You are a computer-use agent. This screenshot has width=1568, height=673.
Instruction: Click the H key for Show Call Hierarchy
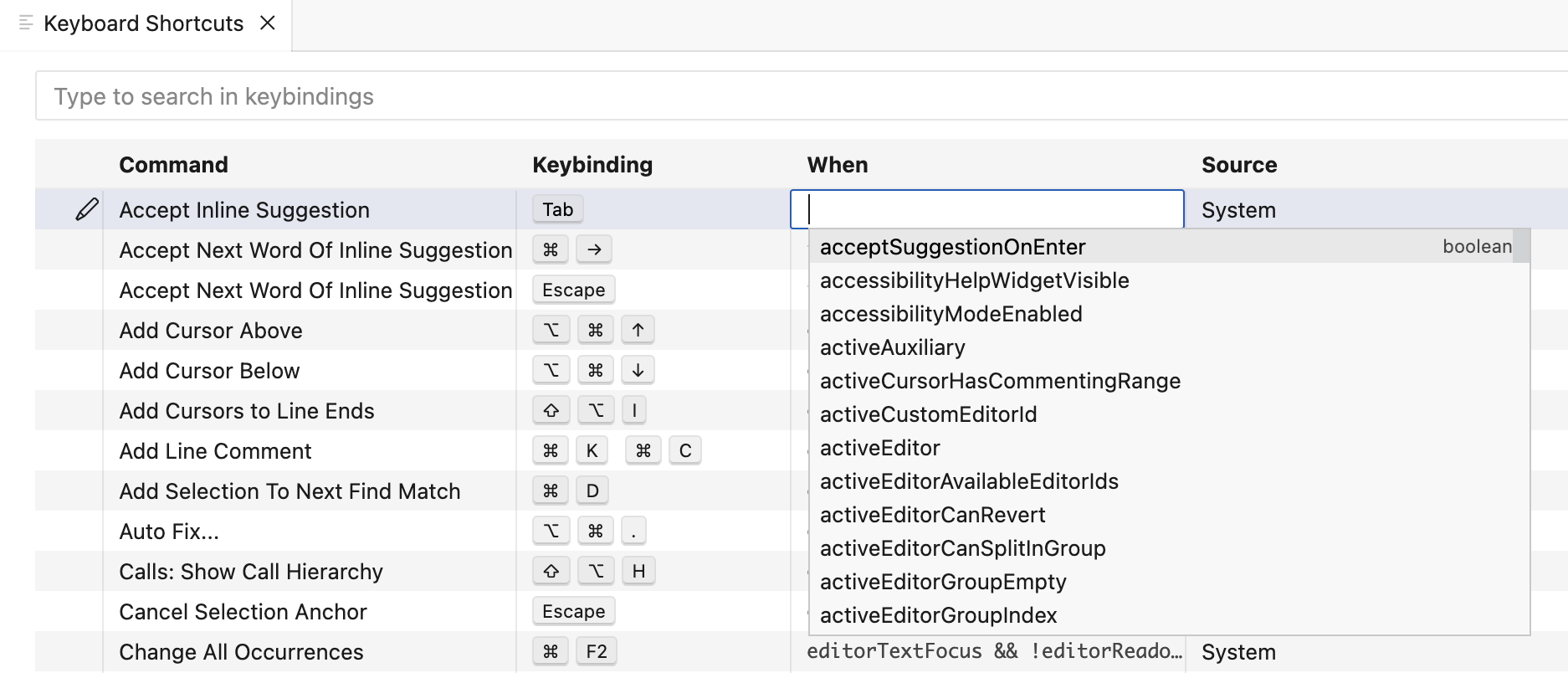pos(638,571)
